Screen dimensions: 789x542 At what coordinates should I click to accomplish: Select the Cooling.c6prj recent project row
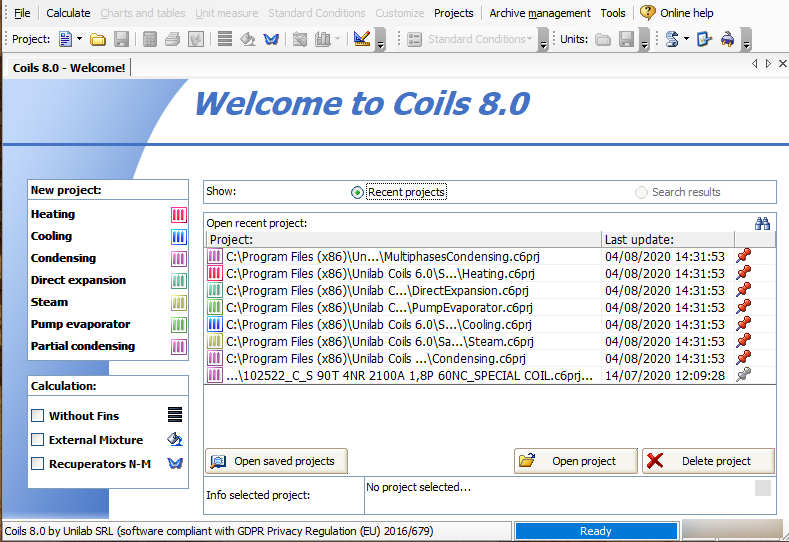pyautogui.click(x=490, y=325)
